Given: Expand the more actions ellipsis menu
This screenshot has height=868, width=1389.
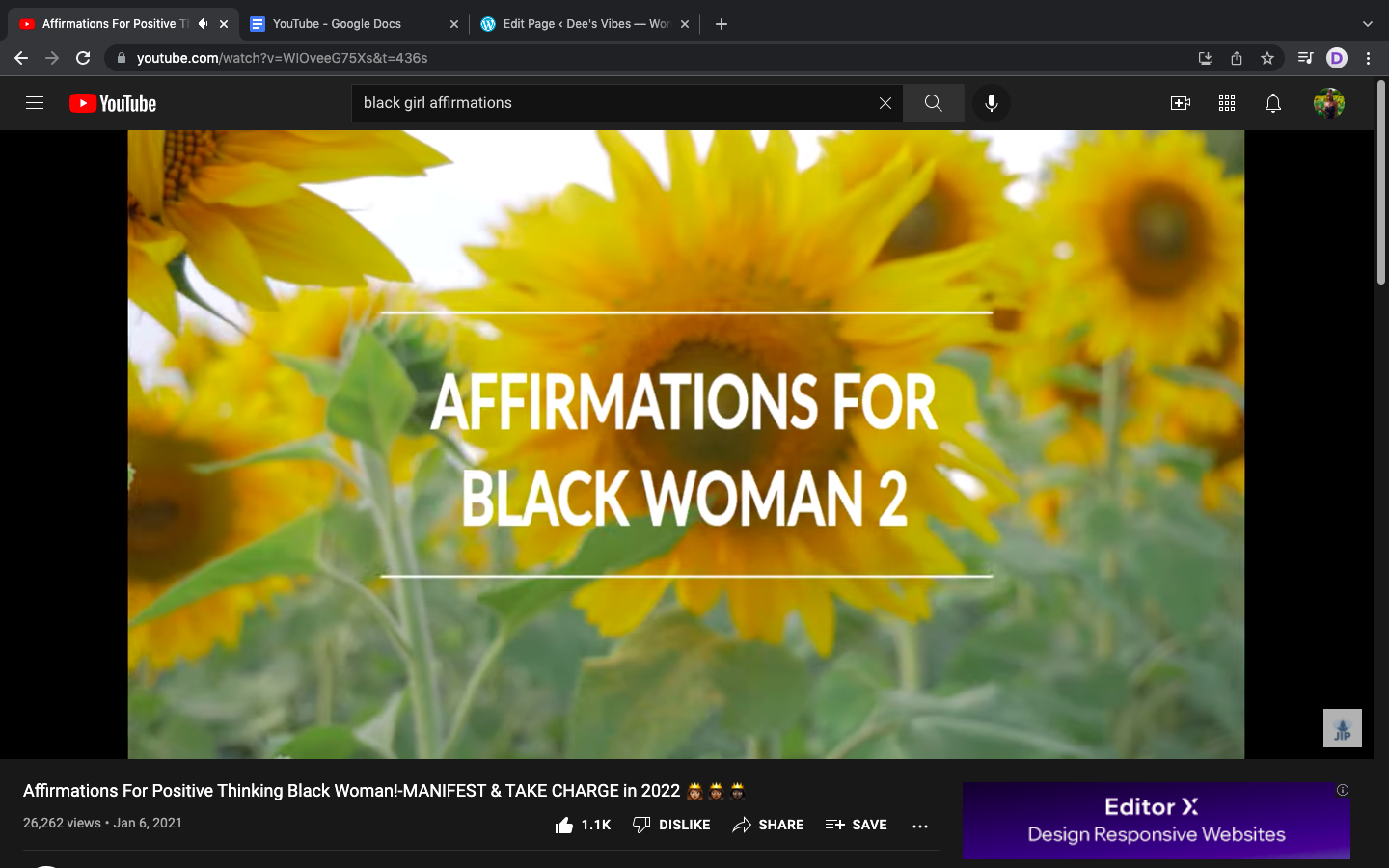Looking at the screenshot, I should (x=919, y=826).
